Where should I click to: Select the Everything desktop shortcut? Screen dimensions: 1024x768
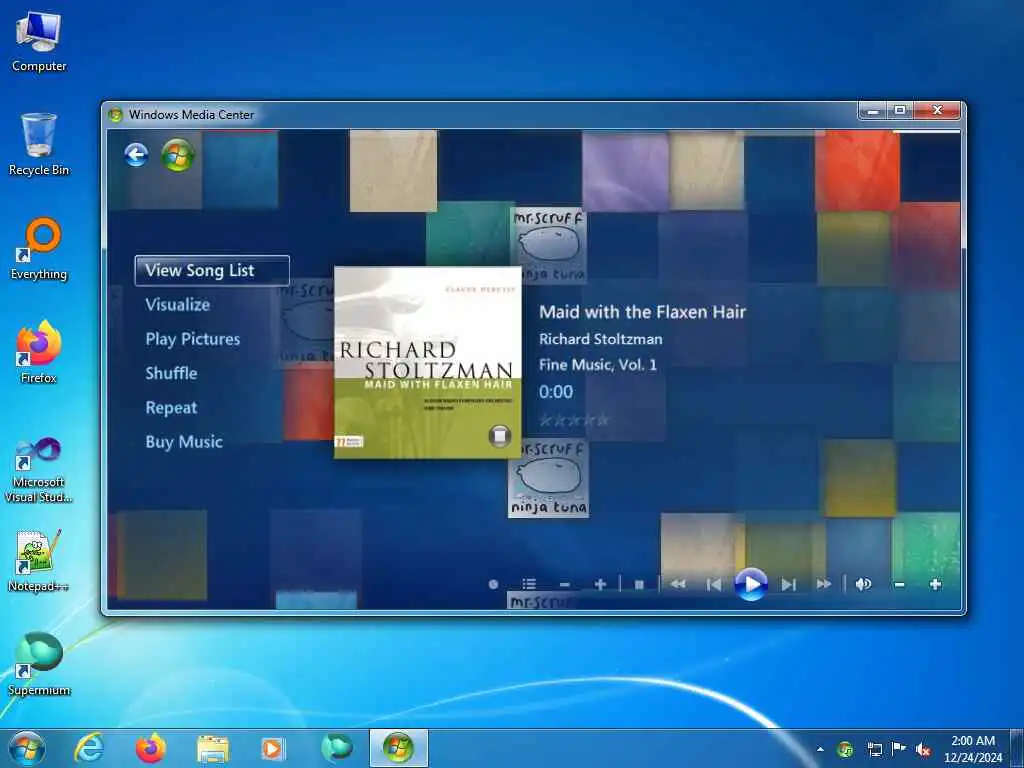pos(39,249)
